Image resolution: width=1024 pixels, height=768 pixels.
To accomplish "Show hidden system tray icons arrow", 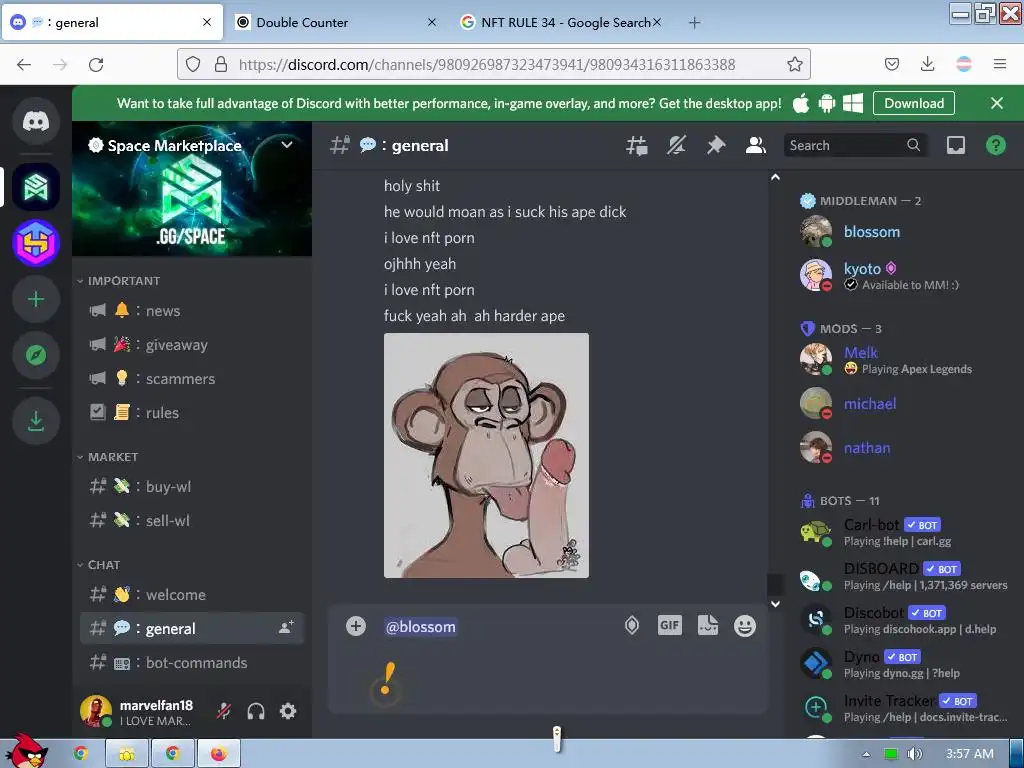I will (x=866, y=754).
